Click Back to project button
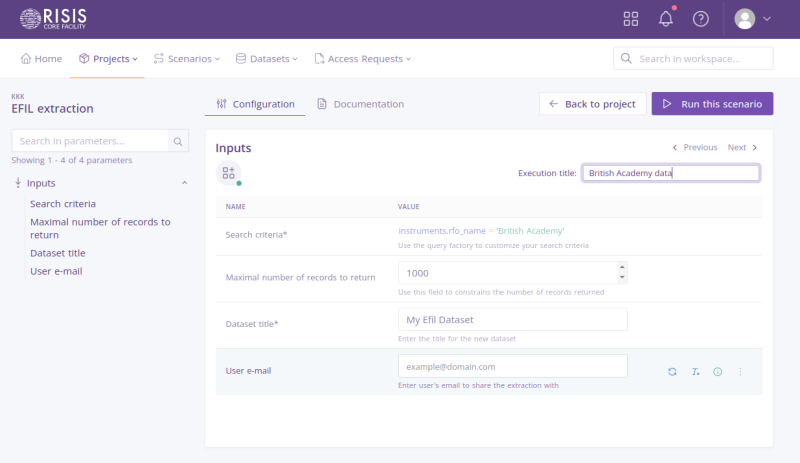 (592, 104)
